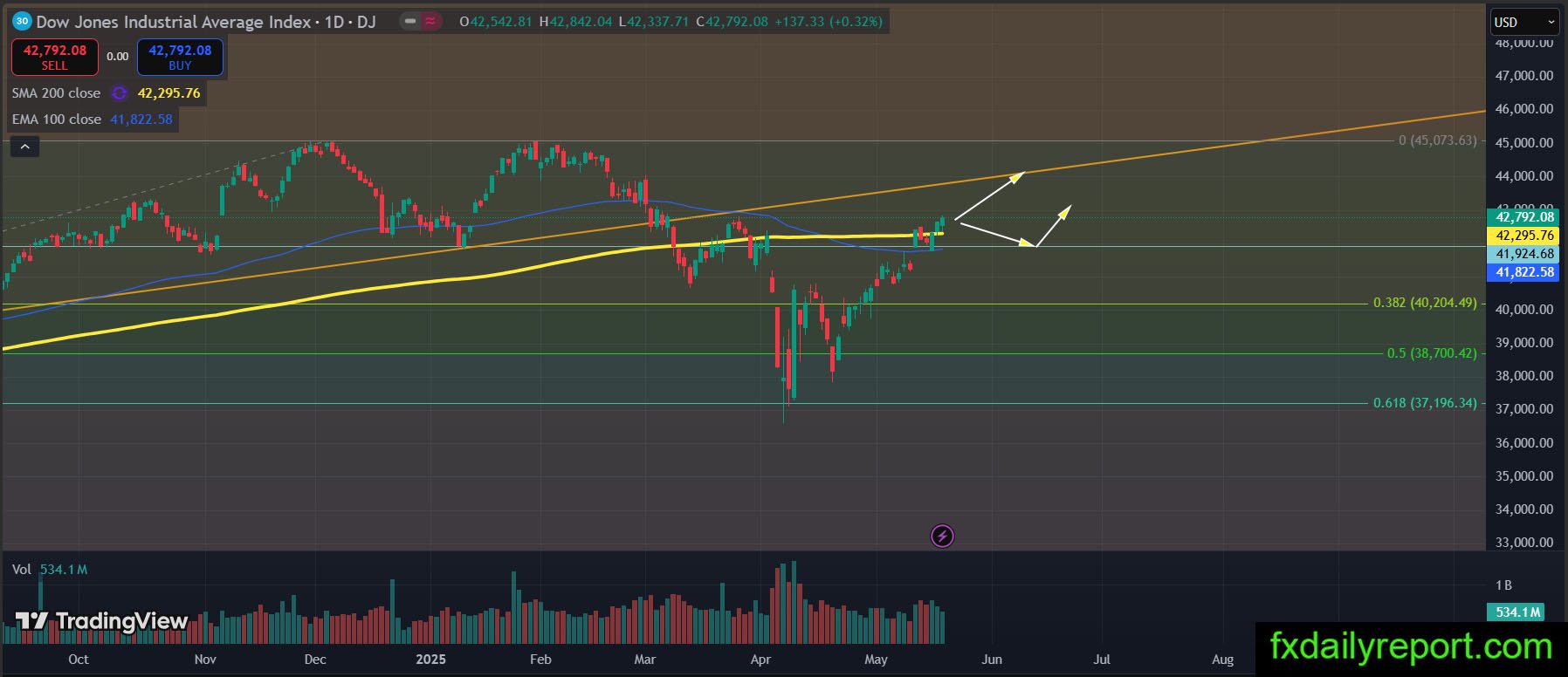Click Feb on the time axis
Image resolution: width=1568 pixels, height=677 pixels.
point(540,660)
